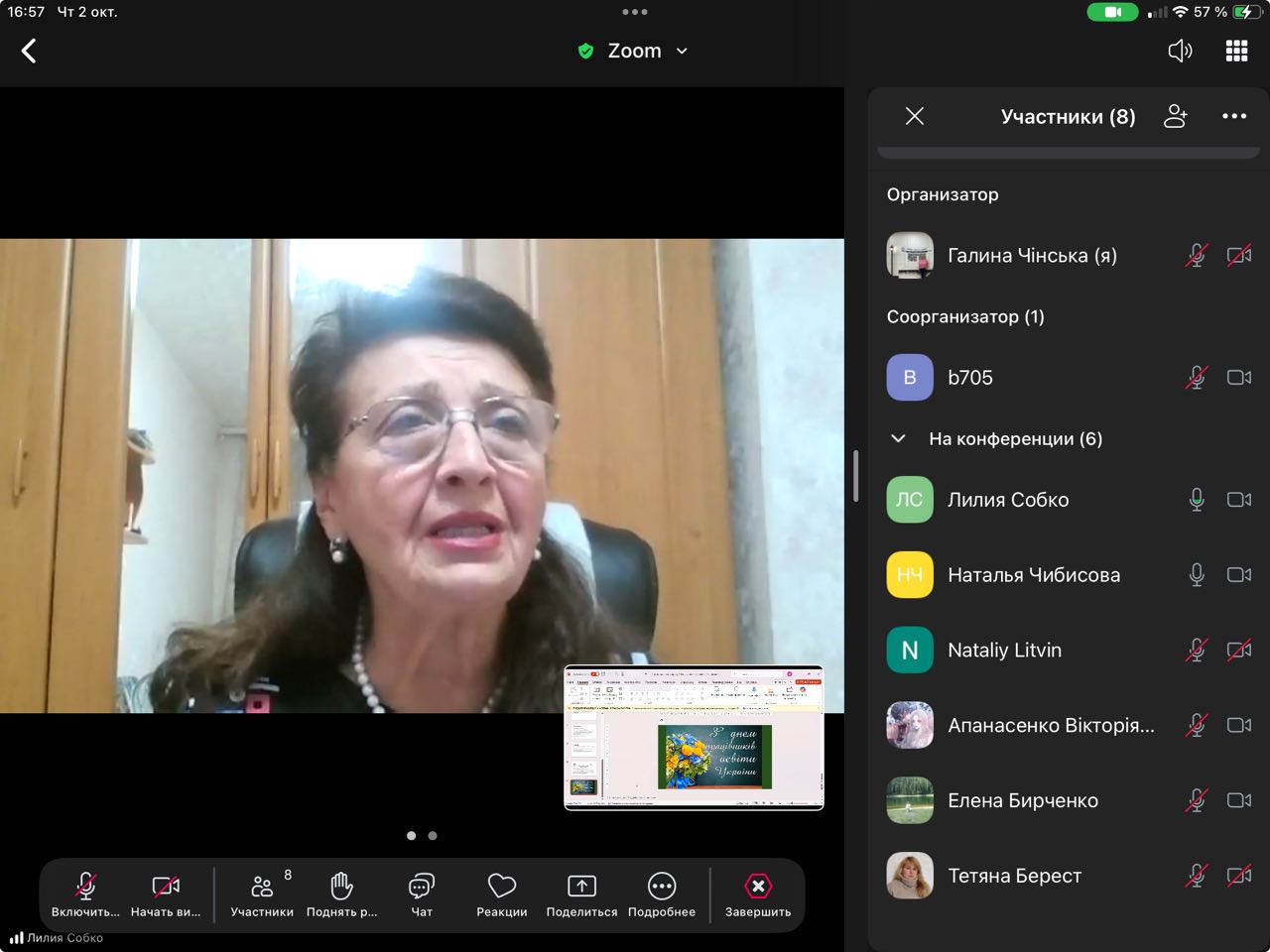Open the Zoom meeting info dropdown
Screen dimensions: 1270x952
click(634, 51)
